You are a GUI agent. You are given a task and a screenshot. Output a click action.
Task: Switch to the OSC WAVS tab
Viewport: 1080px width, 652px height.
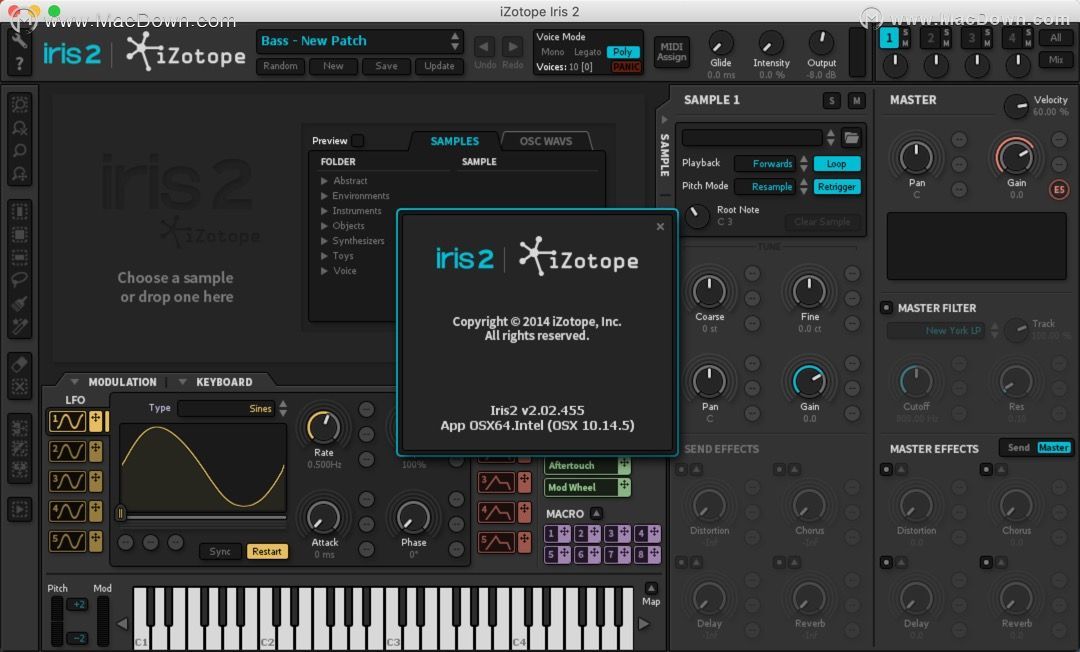[x=546, y=141]
